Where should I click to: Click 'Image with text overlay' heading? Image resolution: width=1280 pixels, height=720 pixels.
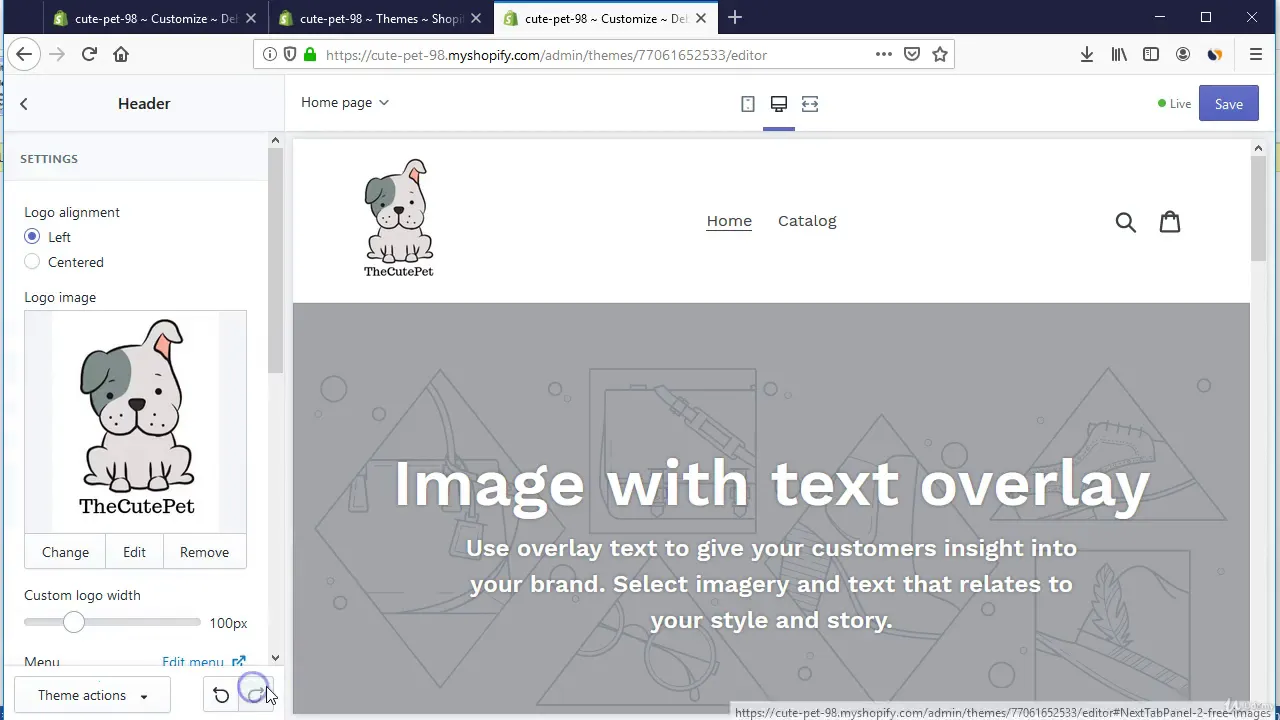click(771, 485)
